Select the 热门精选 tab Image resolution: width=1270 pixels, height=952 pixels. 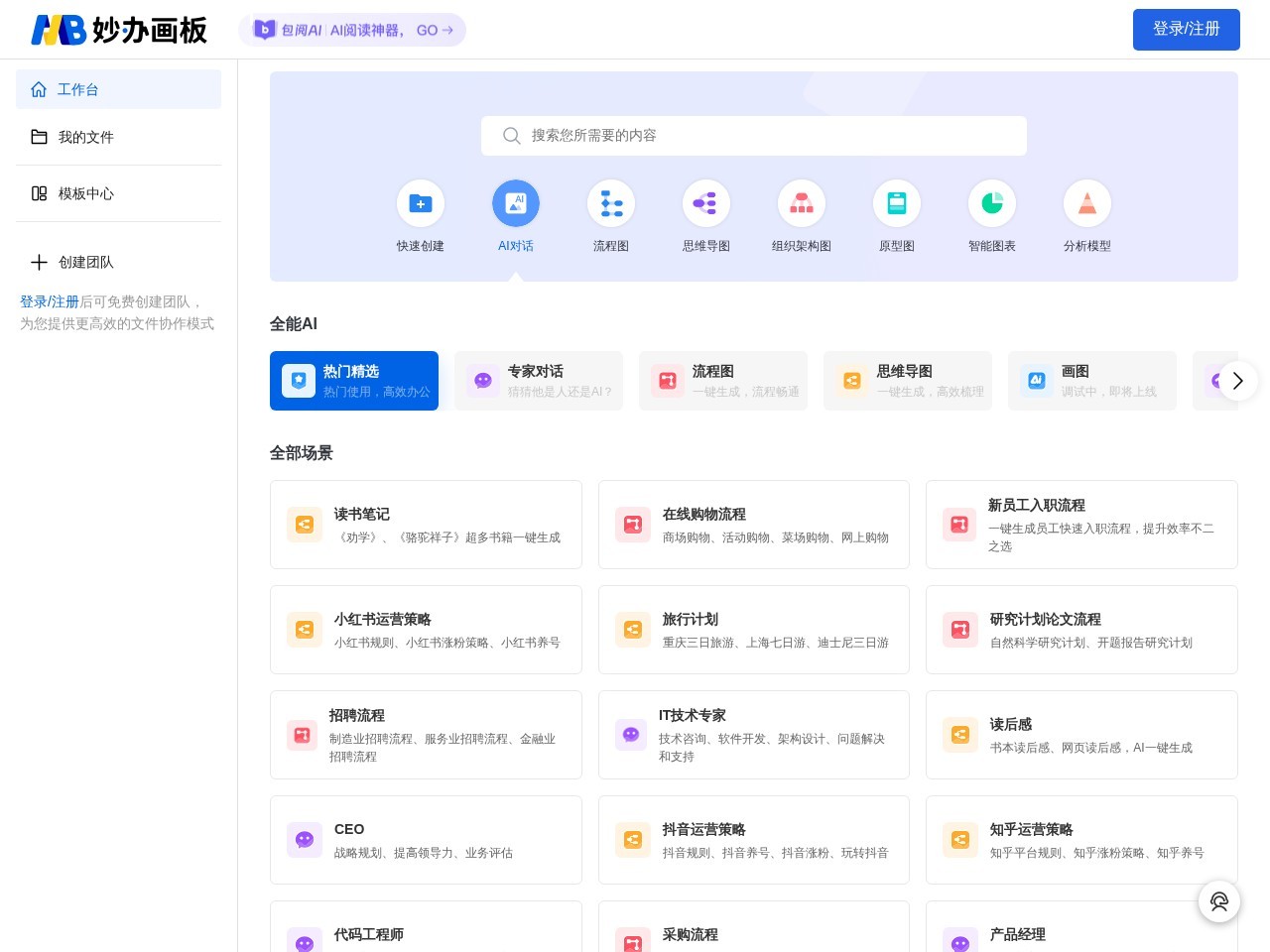(x=354, y=381)
